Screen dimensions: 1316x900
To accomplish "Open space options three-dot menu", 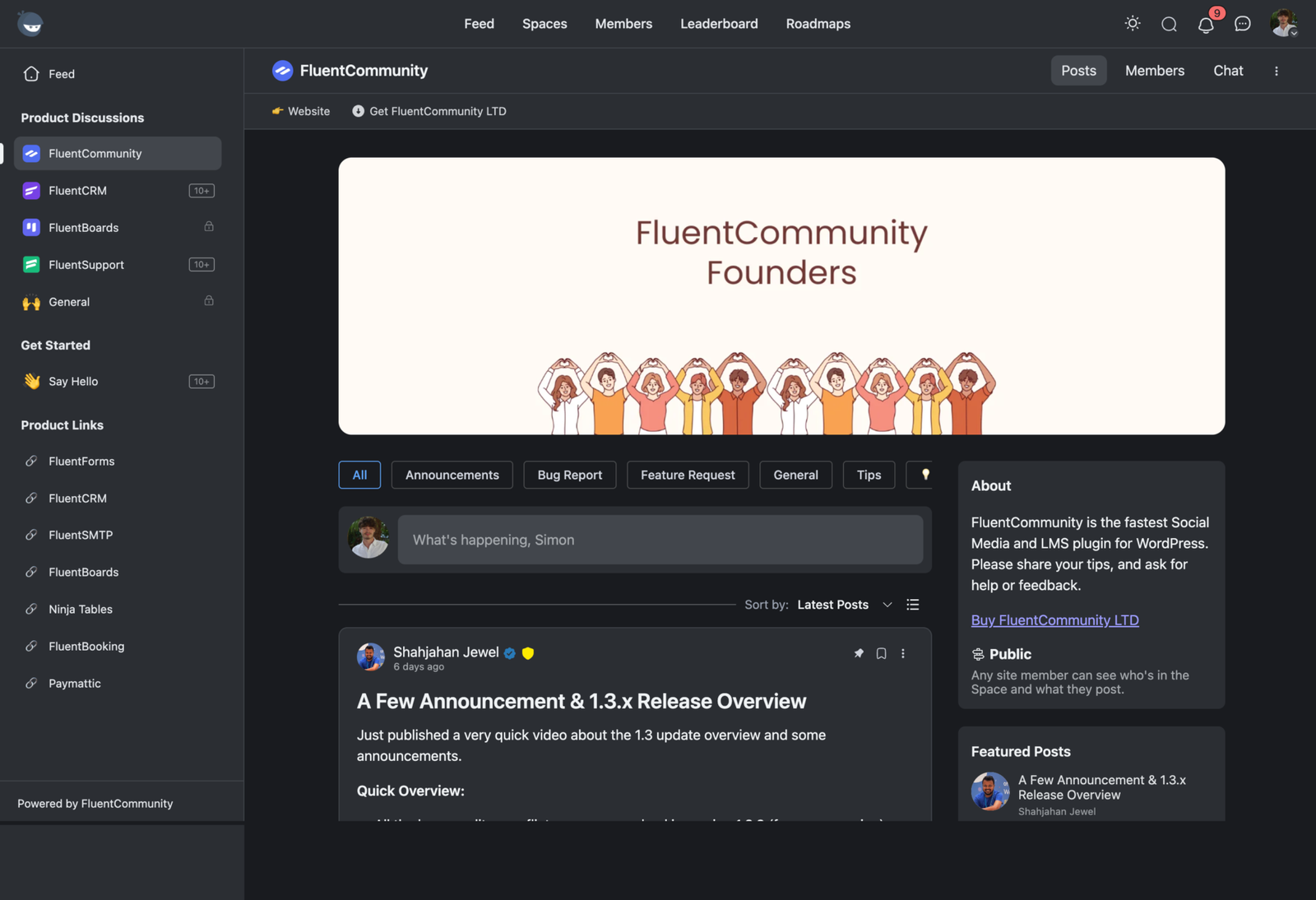I will pyautogui.click(x=1277, y=71).
